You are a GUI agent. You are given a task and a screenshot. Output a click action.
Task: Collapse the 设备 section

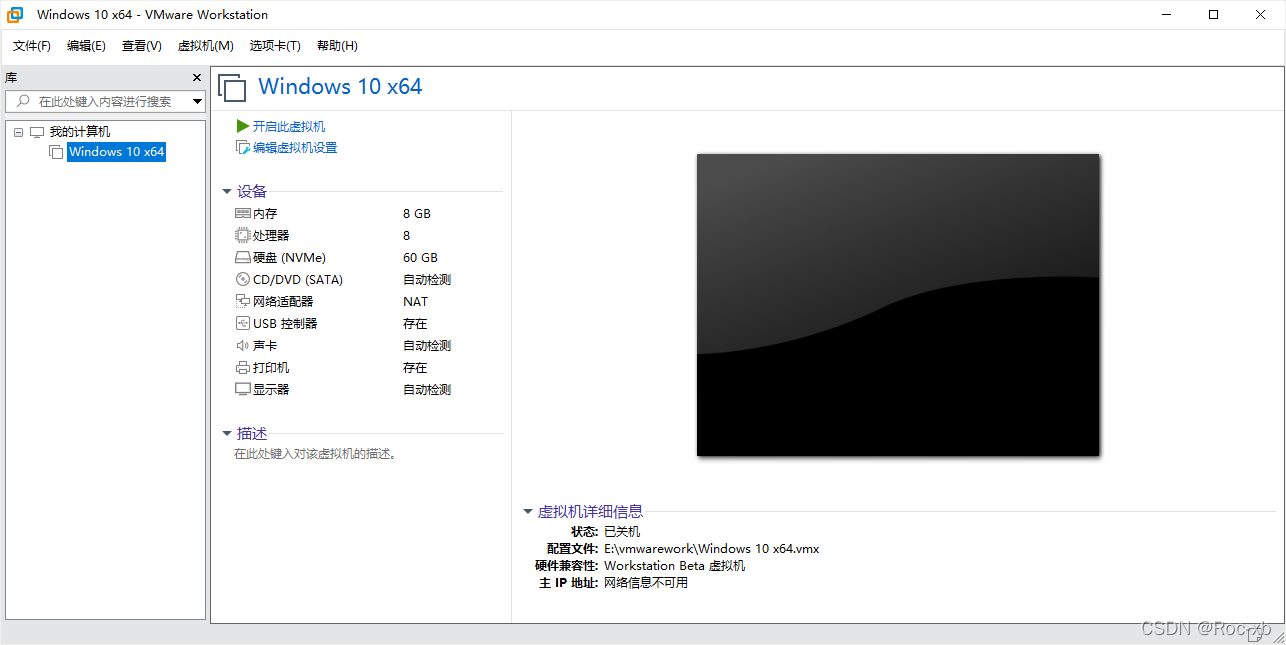(227, 191)
